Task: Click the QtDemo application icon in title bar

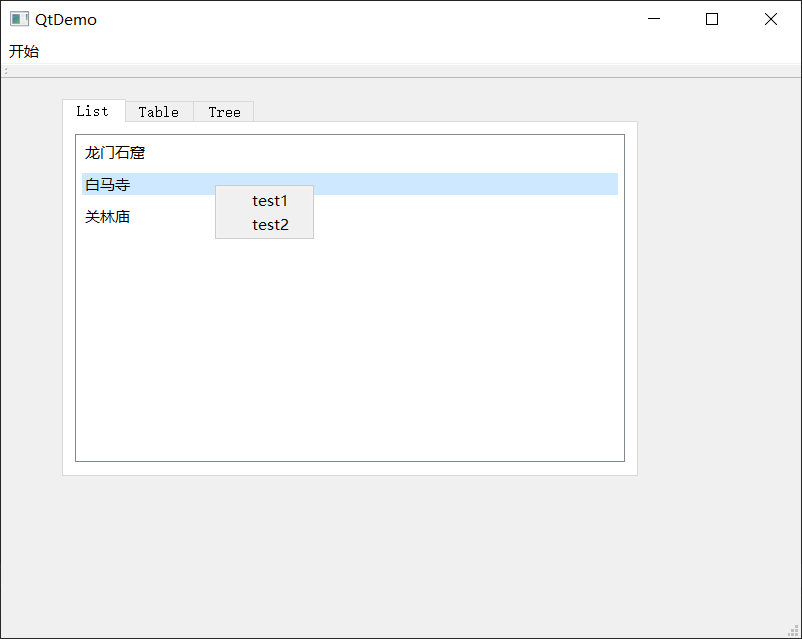Action: 17,18
